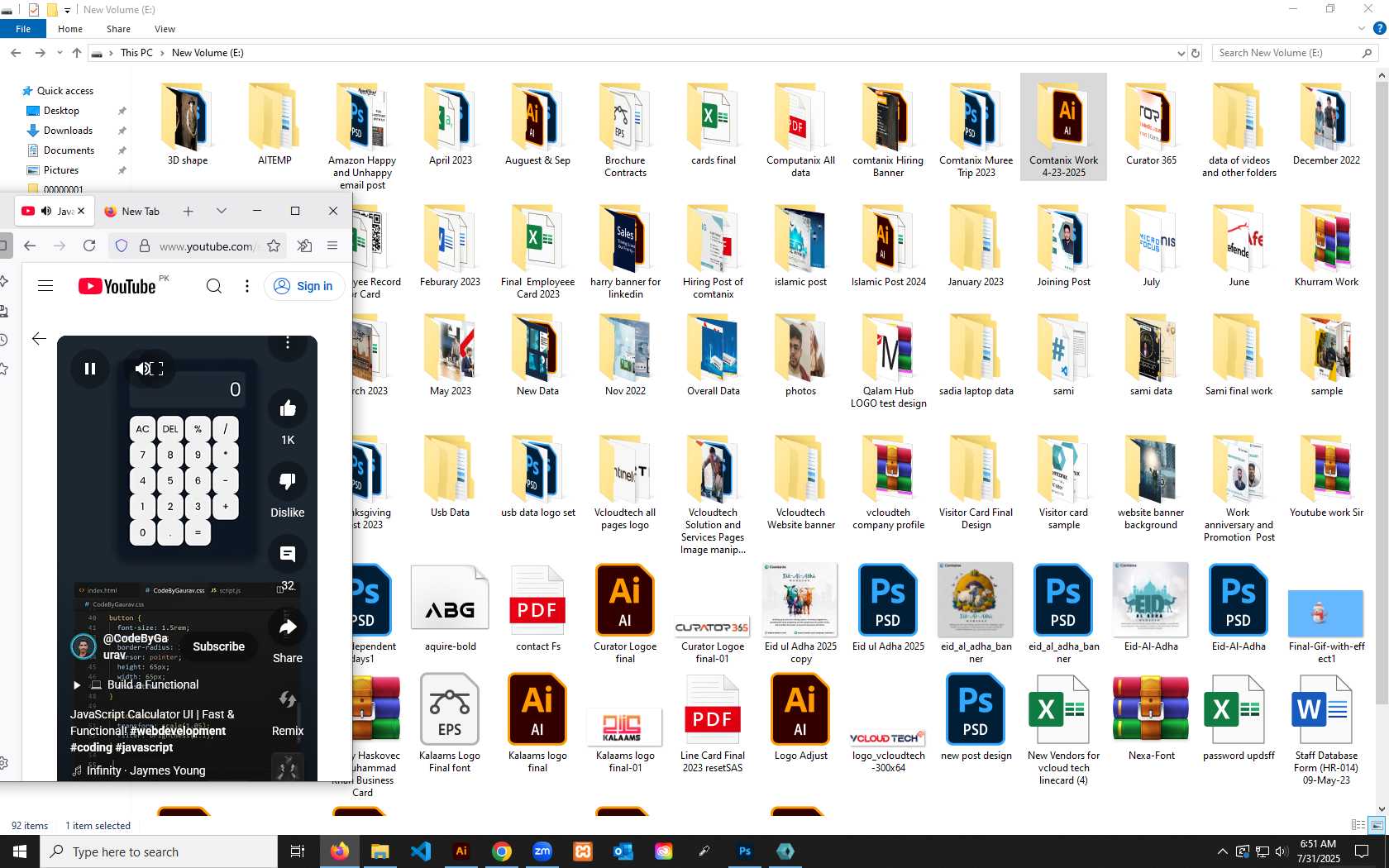Go to the YouTube home logo

pos(117,286)
